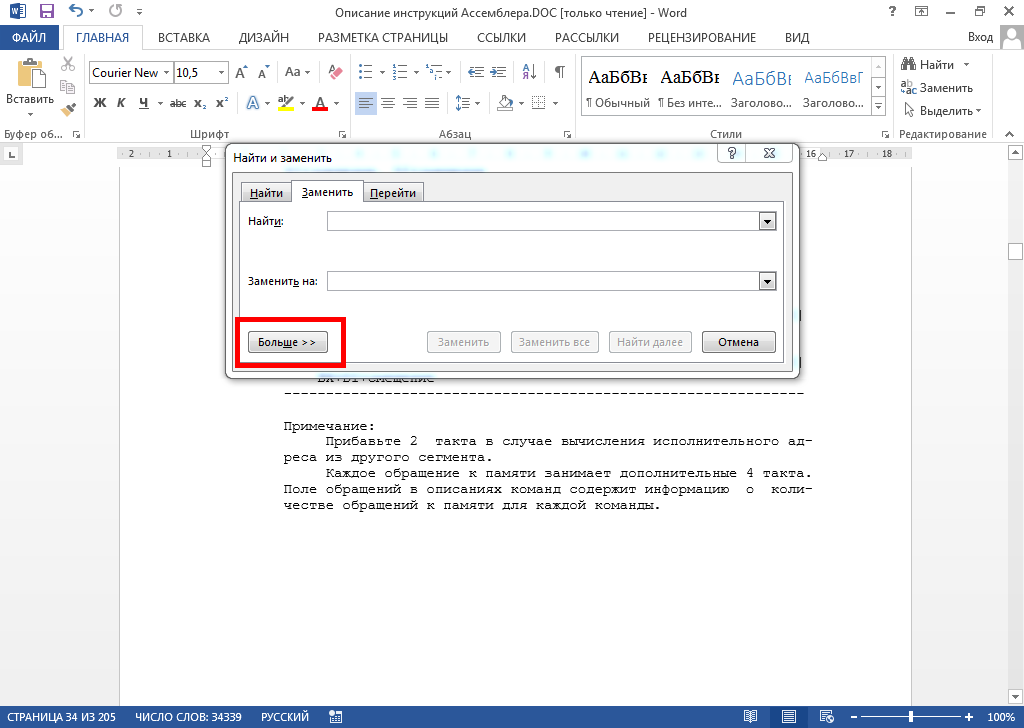Screen dimensions: 1024x728
Task: Click the Clear Formatting eraser icon
Action: [x=335, y=73]
